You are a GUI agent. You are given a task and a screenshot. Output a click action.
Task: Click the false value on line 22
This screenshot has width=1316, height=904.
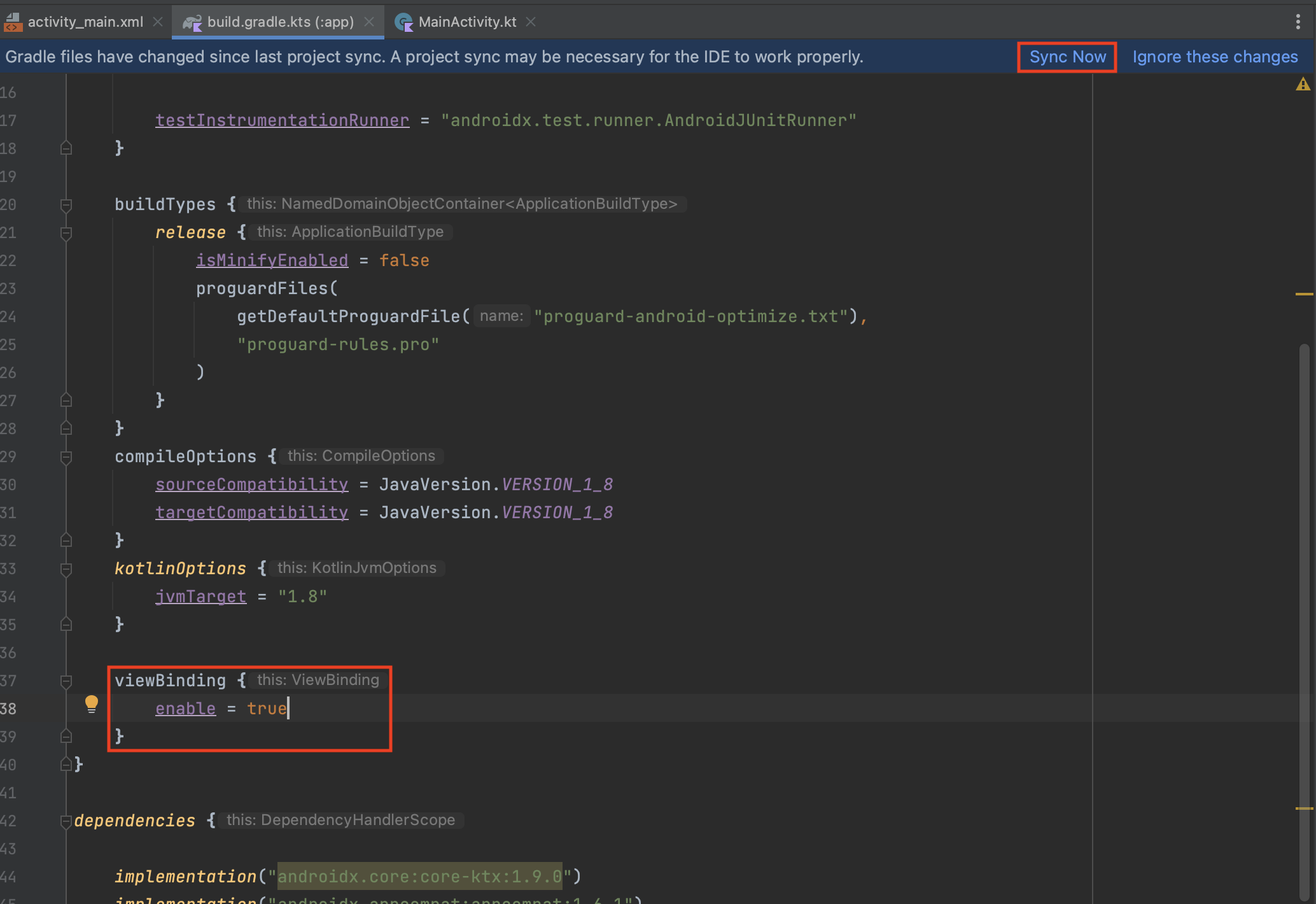(x=404, y=260)
